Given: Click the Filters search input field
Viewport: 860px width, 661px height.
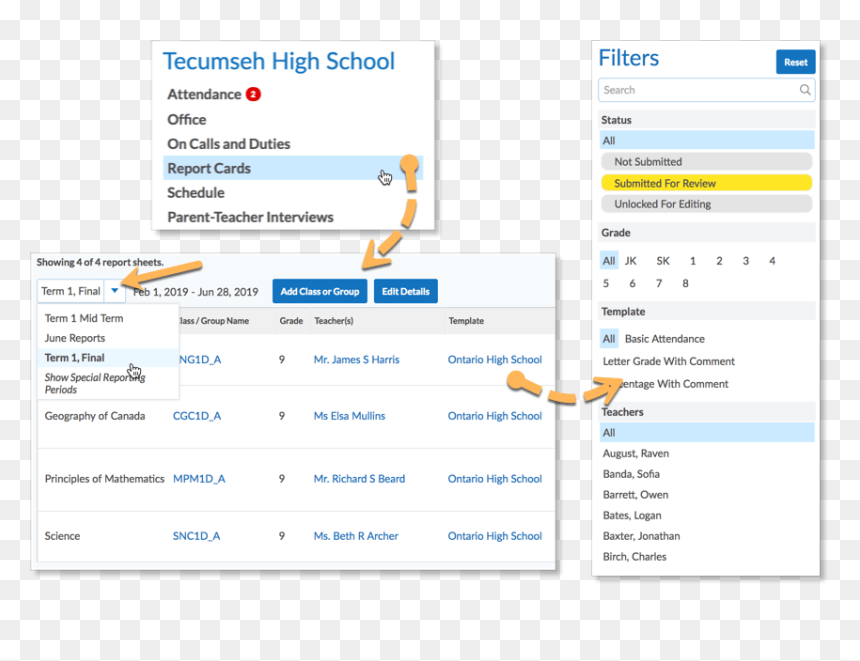Looking at the screenshot, I should click(706, 90).
